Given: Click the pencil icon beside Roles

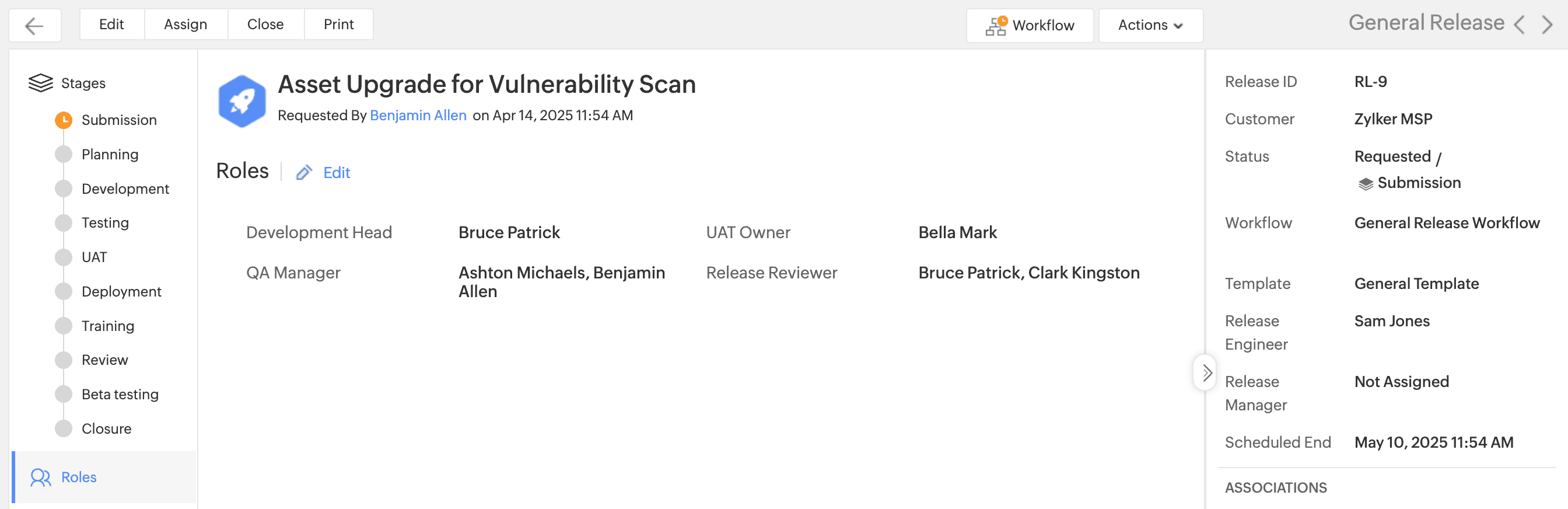Looking at the screenshot, I should [x=304, y=173].
